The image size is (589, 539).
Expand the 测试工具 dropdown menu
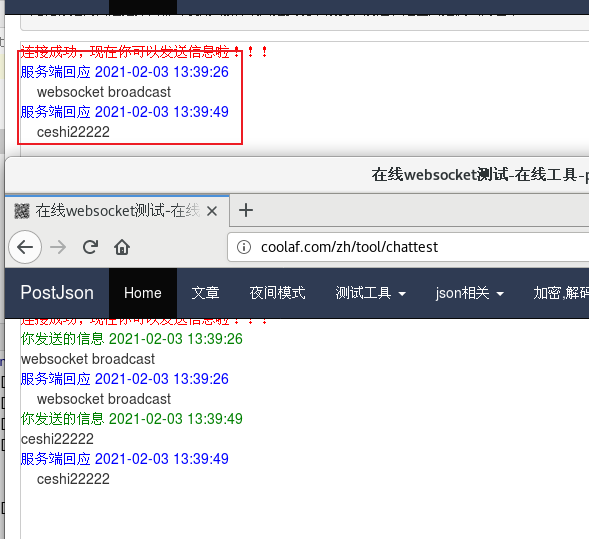[370, 293]
